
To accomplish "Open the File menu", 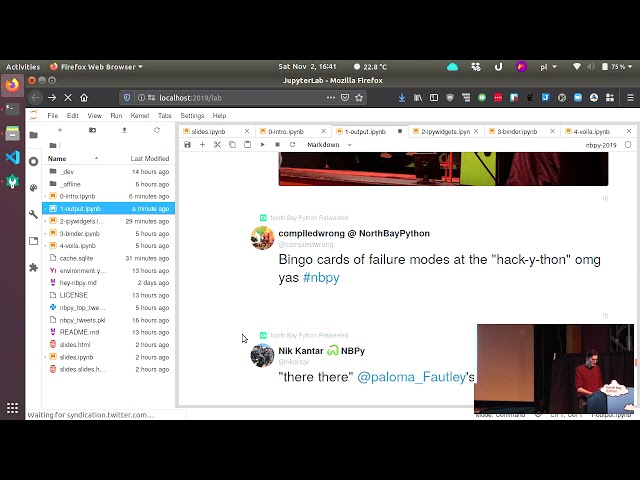I will (x=53, y=116).
